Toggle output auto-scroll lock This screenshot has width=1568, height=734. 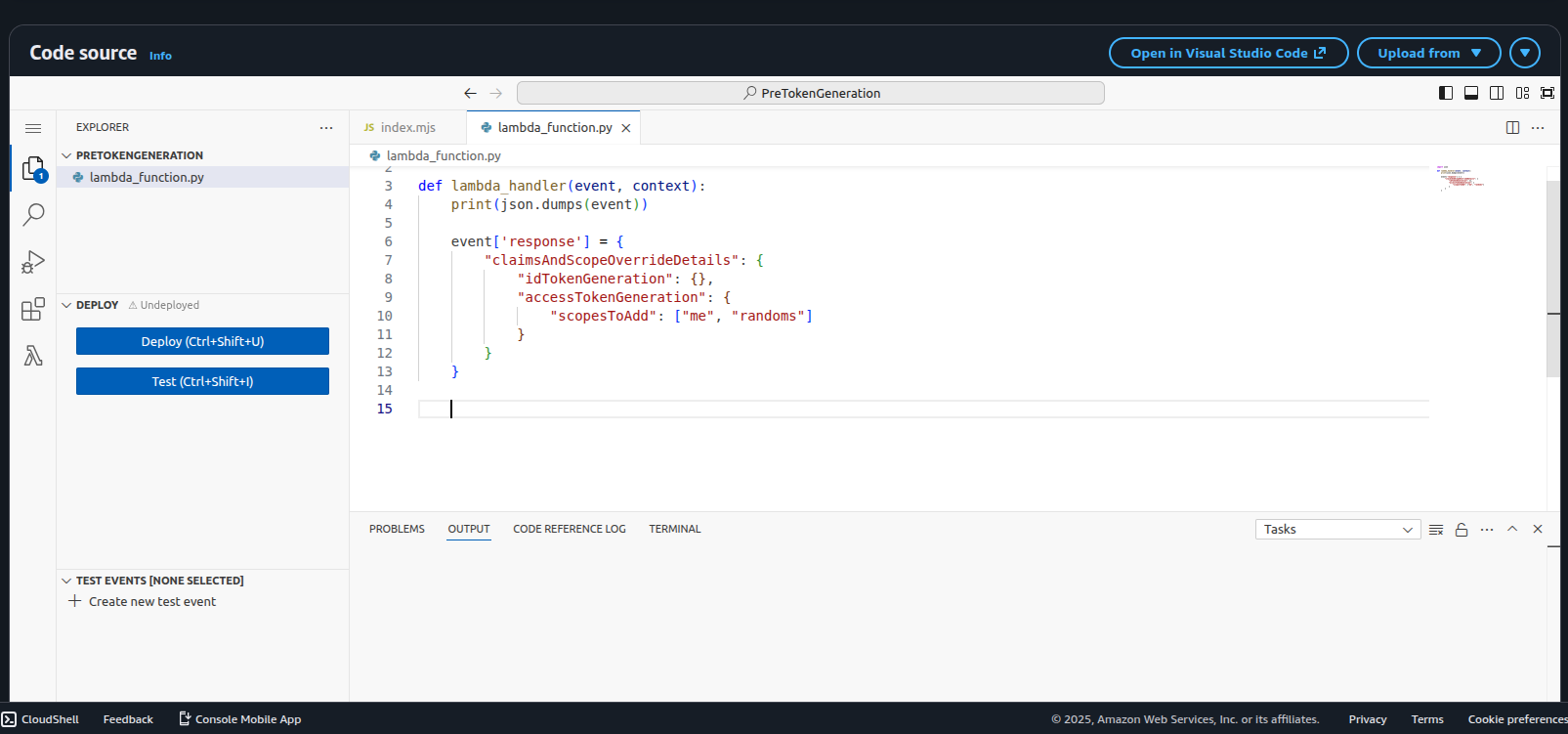click(x=1462, y=530)
